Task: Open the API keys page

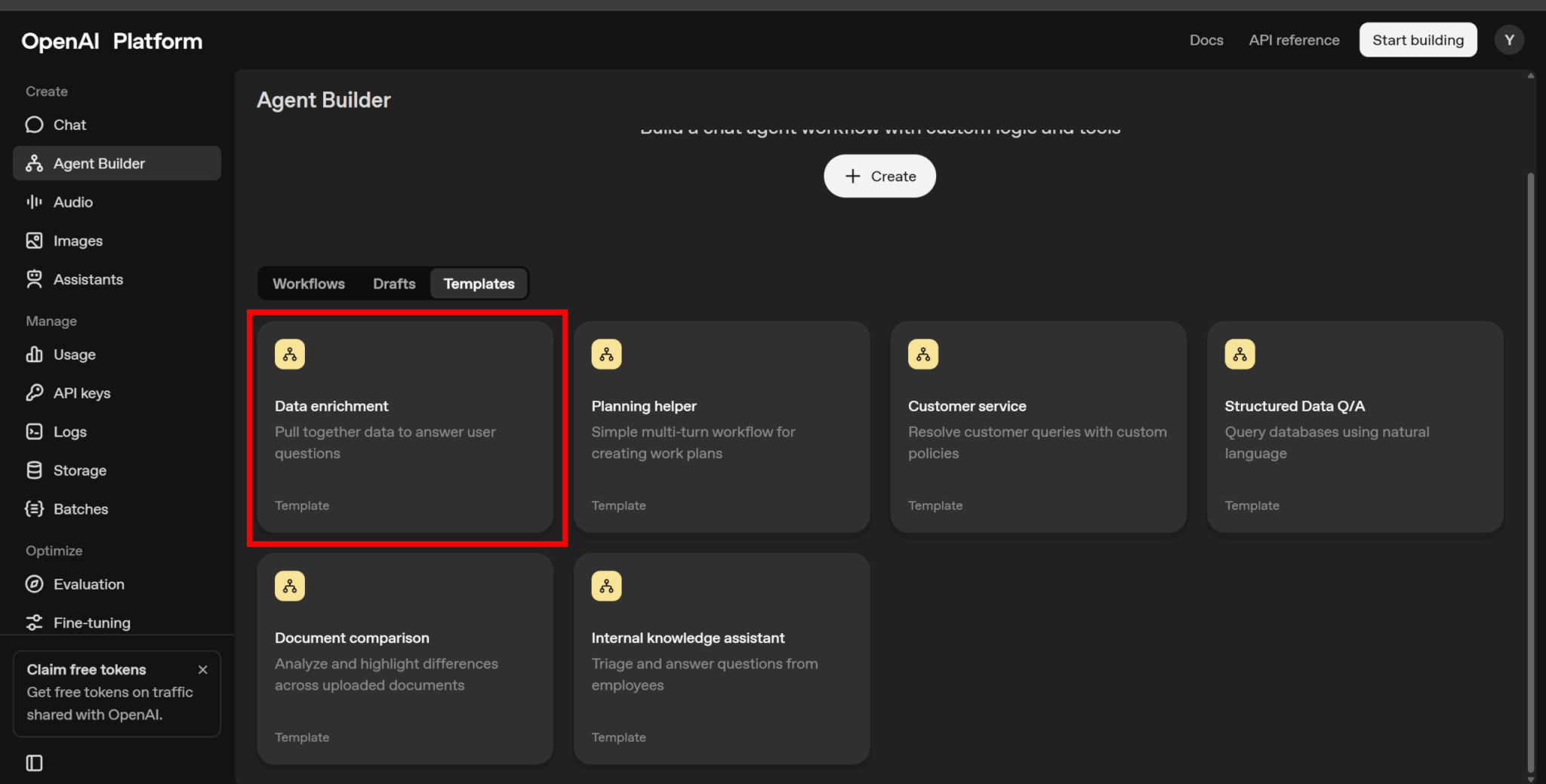Action: pyautogui.click(x=82, y=393)
